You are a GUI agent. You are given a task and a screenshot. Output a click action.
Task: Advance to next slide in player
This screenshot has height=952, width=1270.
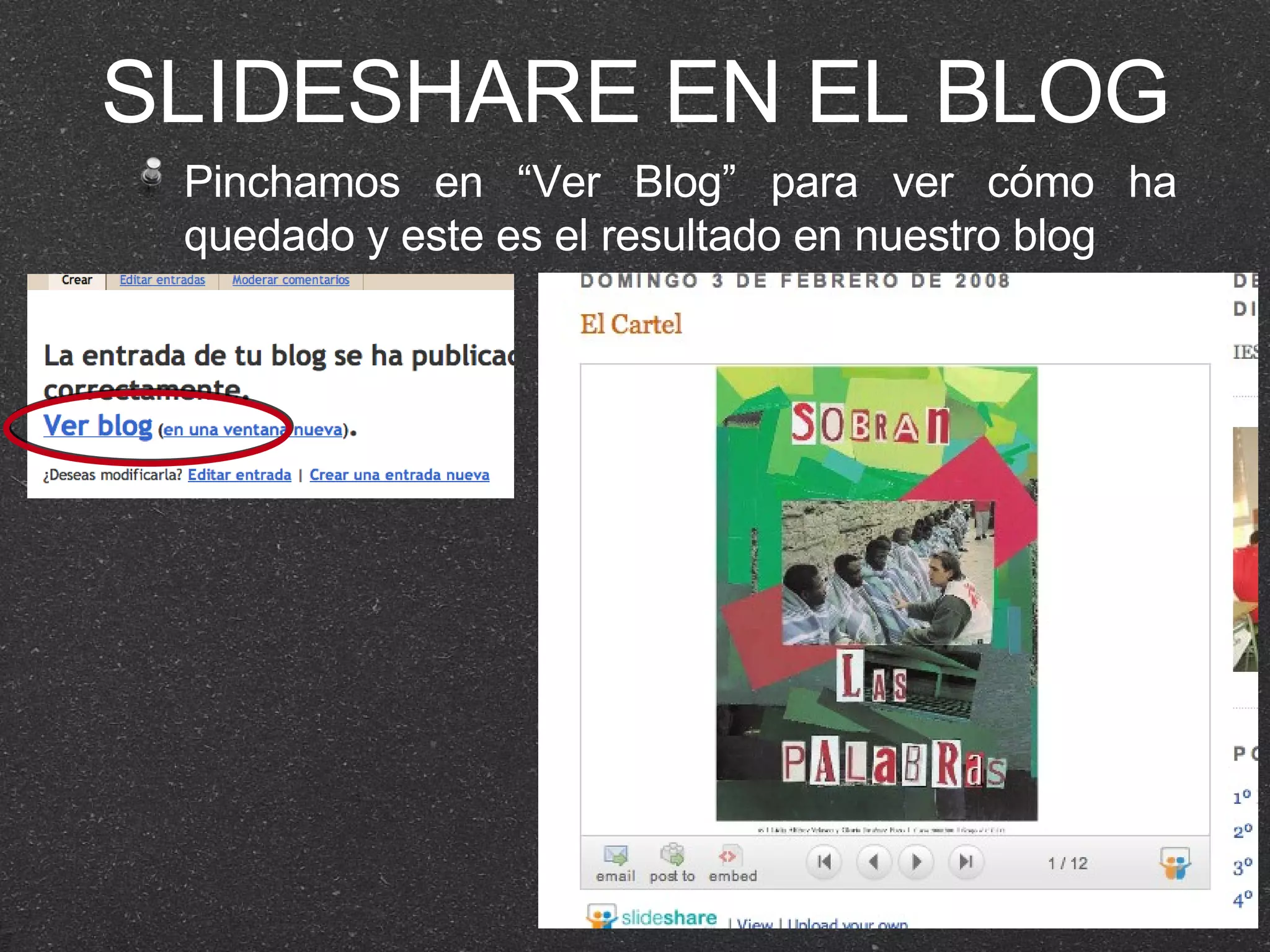coord(917,862)
